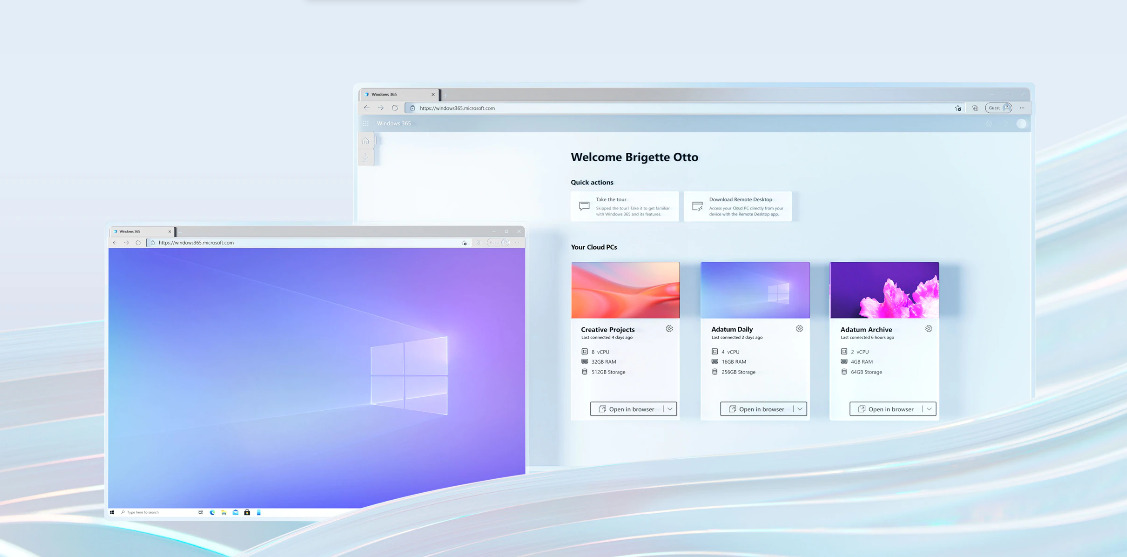Click the favorites star icon in the front browser
Image resolution: width=1127 pixels, height=557 pixels.
[x=465, y=243]
